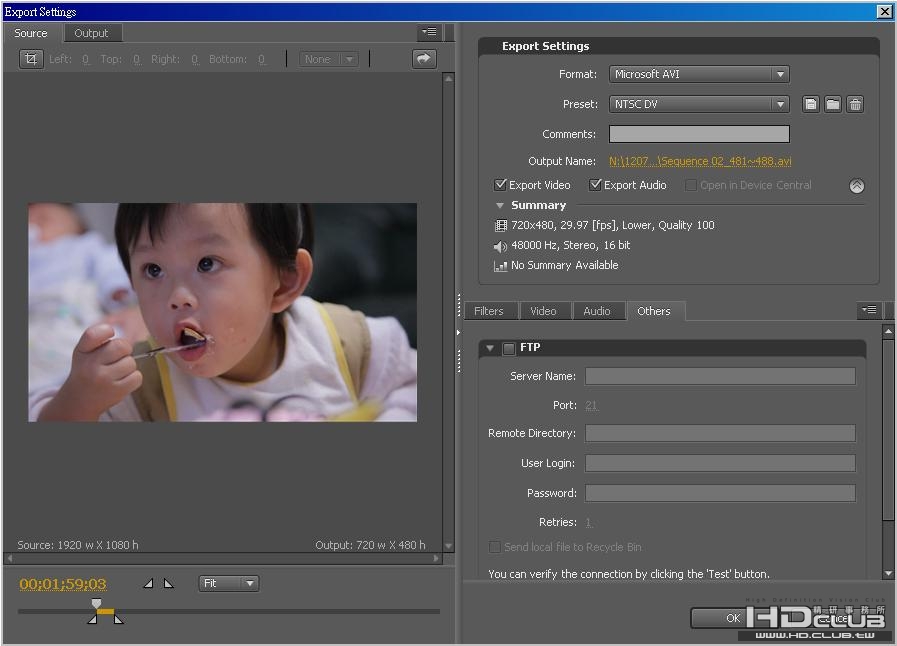The image size is (897, 646).
Task: Collapse settings with the round arrow icon
Action: (x=856, y=186)
